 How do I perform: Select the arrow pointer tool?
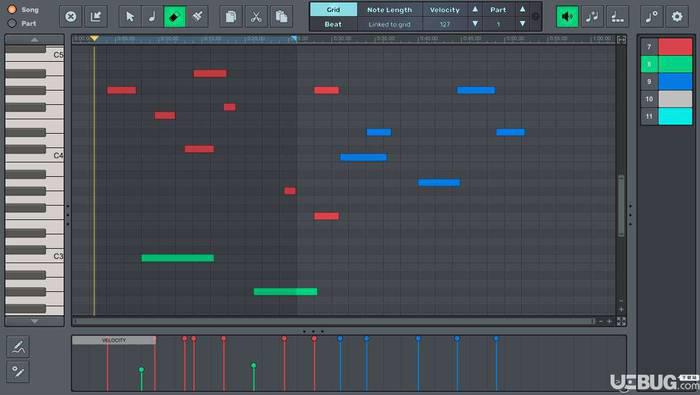pos(130,17)
